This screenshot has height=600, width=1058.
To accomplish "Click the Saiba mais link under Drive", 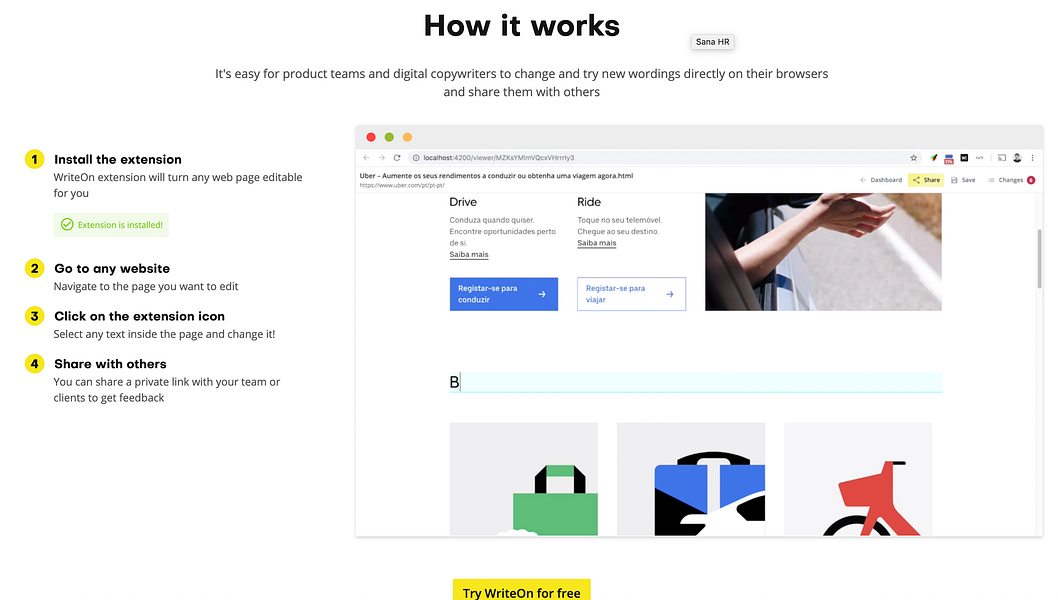I will tap(469, 254).
